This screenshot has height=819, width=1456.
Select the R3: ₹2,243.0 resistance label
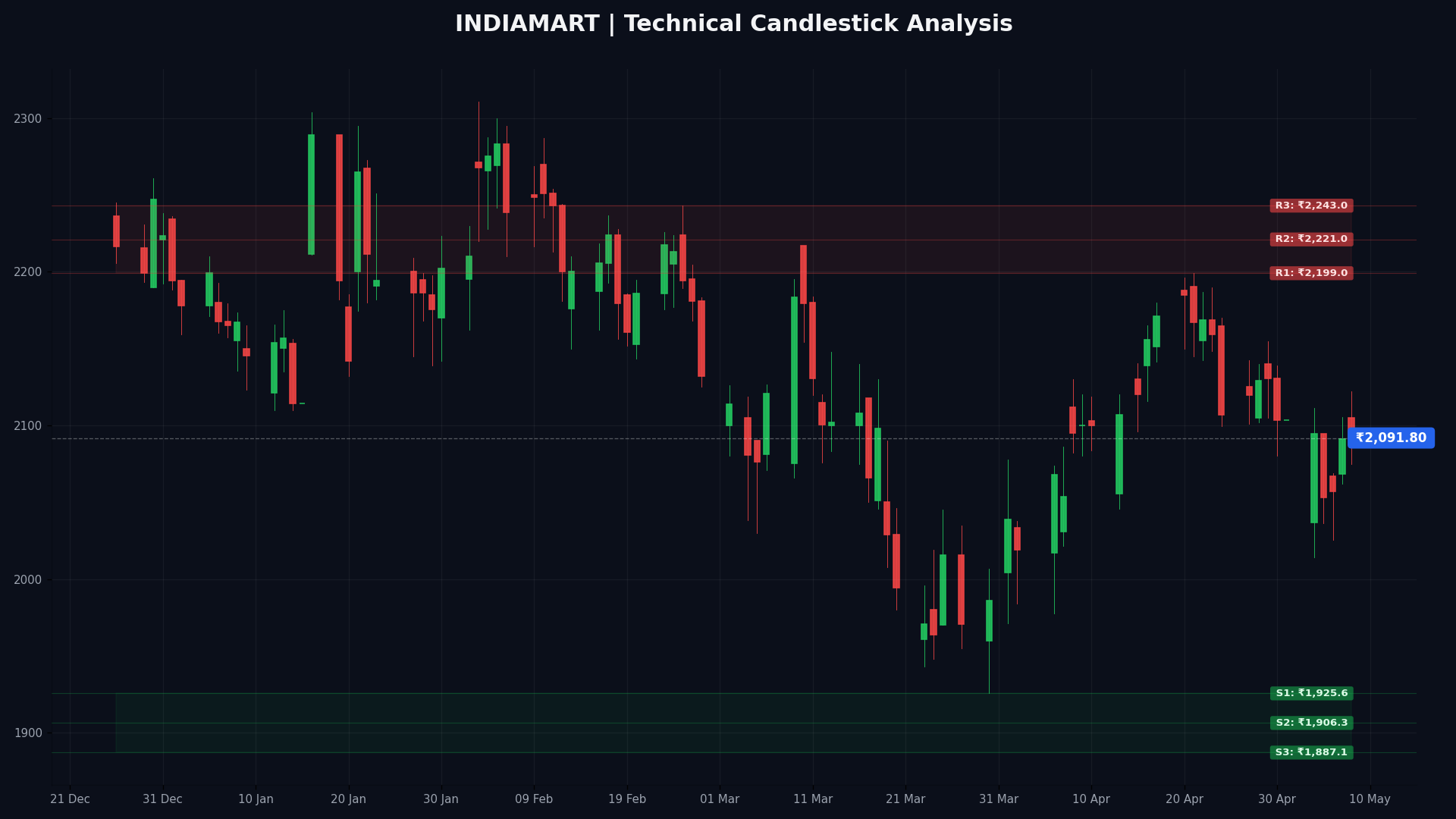tap(1311, 206)
